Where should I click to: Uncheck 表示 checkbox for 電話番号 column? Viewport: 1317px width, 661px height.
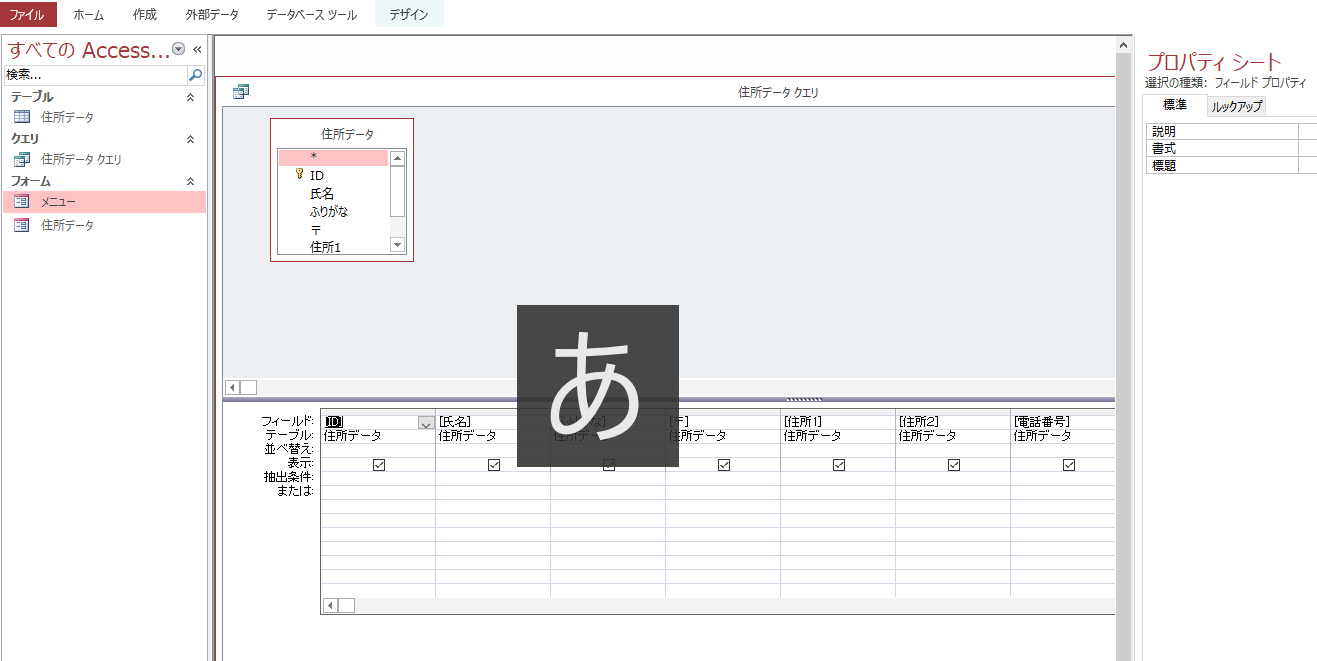coord(1069,465)
